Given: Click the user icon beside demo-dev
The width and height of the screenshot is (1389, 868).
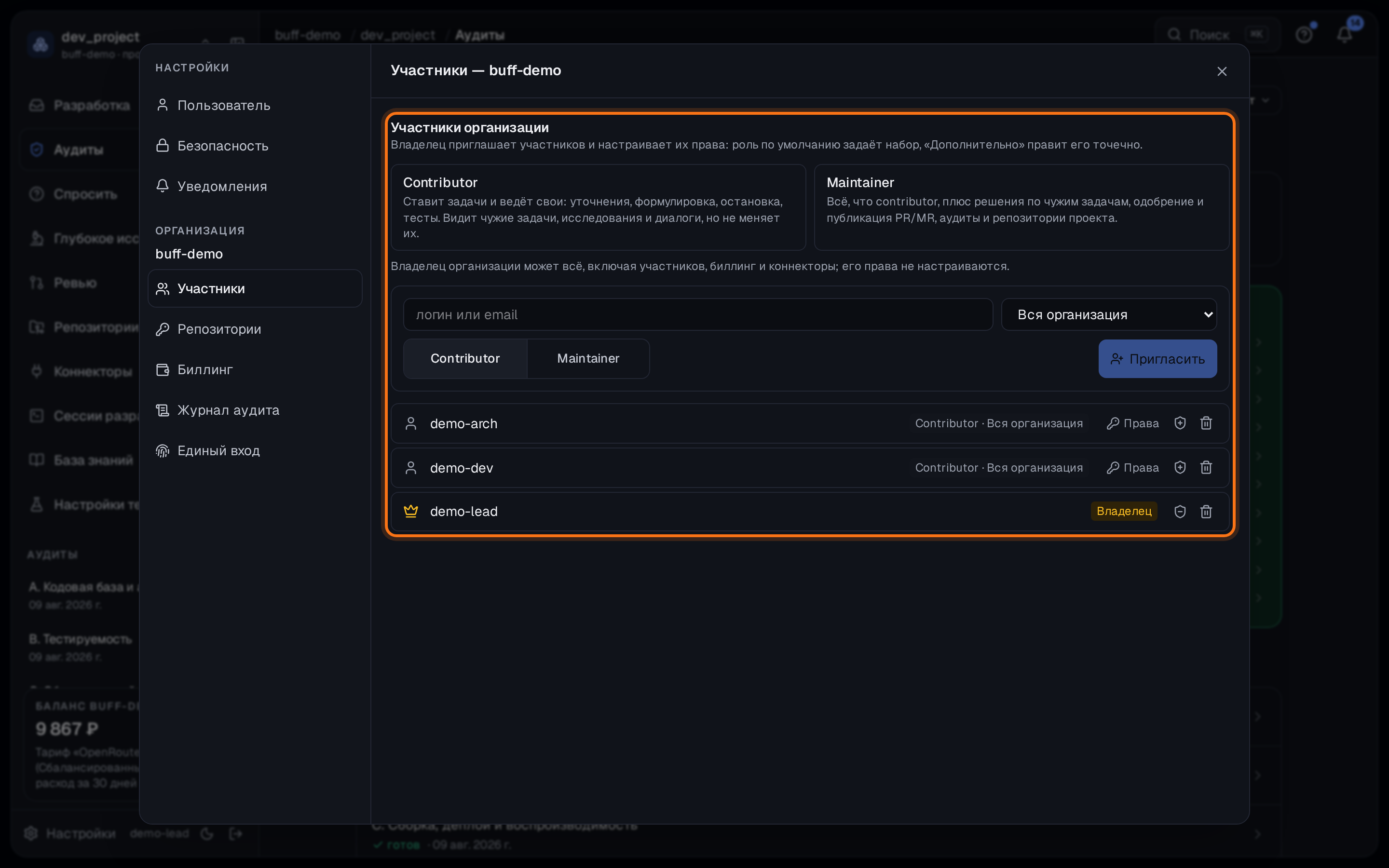Looking at the screenshot, I should point(411,468).
